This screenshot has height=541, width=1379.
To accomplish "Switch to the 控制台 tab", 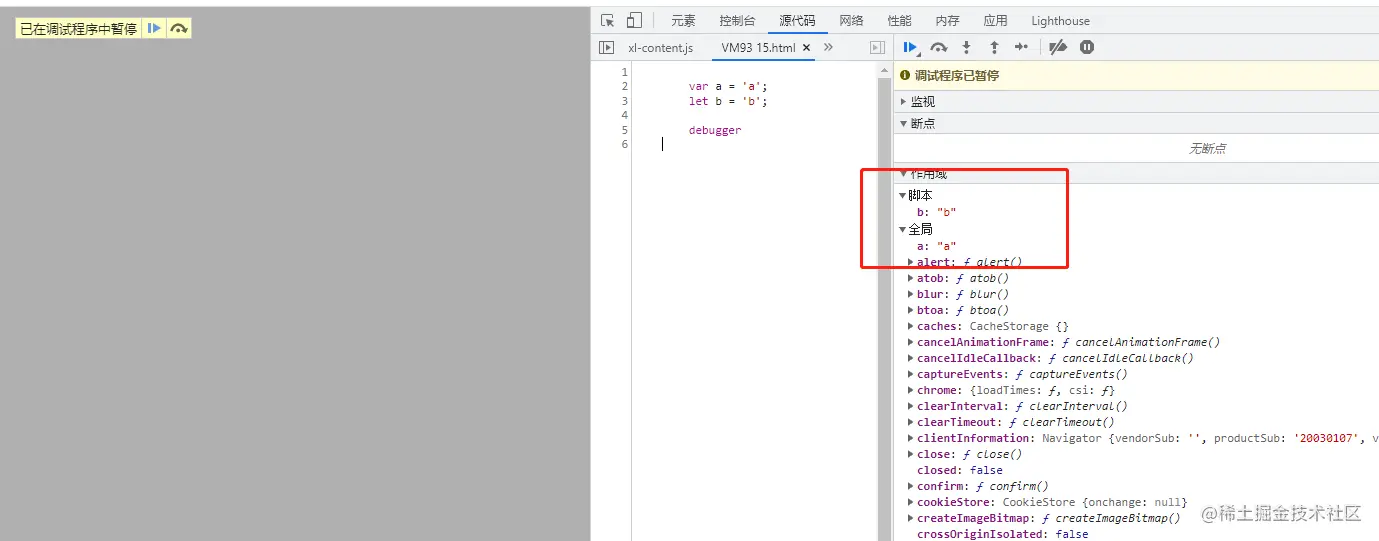I will tap(738, 20).
